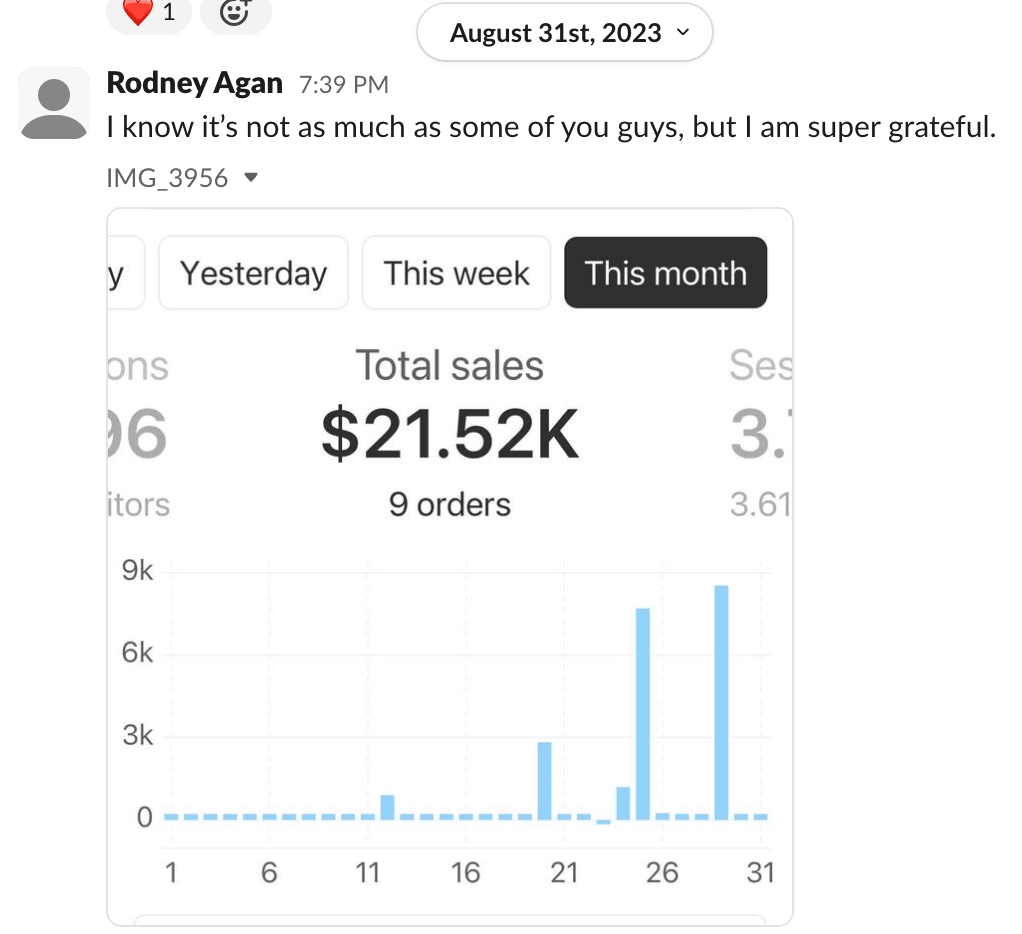Click Rodney Agan's profile avatar
The height and width of the screenshot is (934, 1022).
[x=54, y=105]
